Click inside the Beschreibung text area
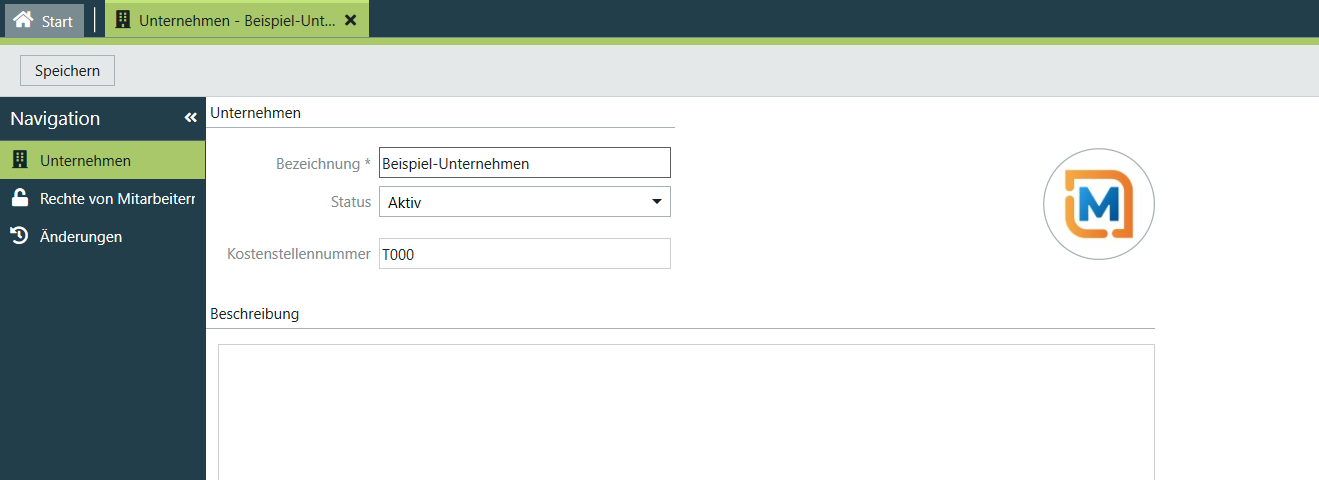This screenshot has height=480, width=1319. point(686,411)
